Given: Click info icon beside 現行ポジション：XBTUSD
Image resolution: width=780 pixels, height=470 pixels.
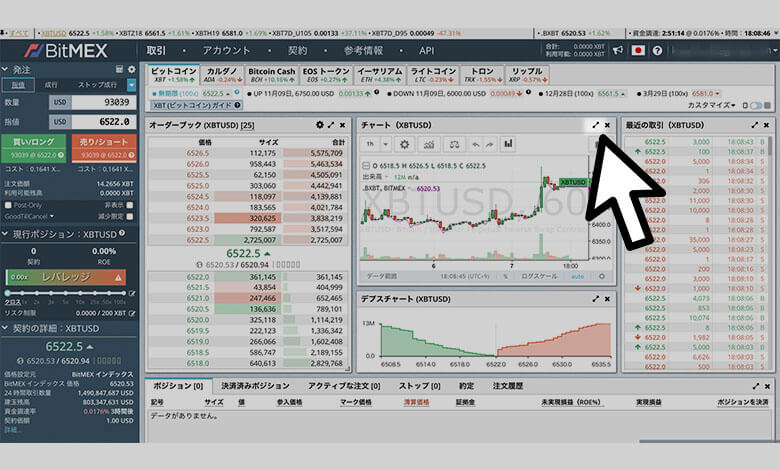Looking at the screenshot, I should pyautogui.click(x=122, y=233).
